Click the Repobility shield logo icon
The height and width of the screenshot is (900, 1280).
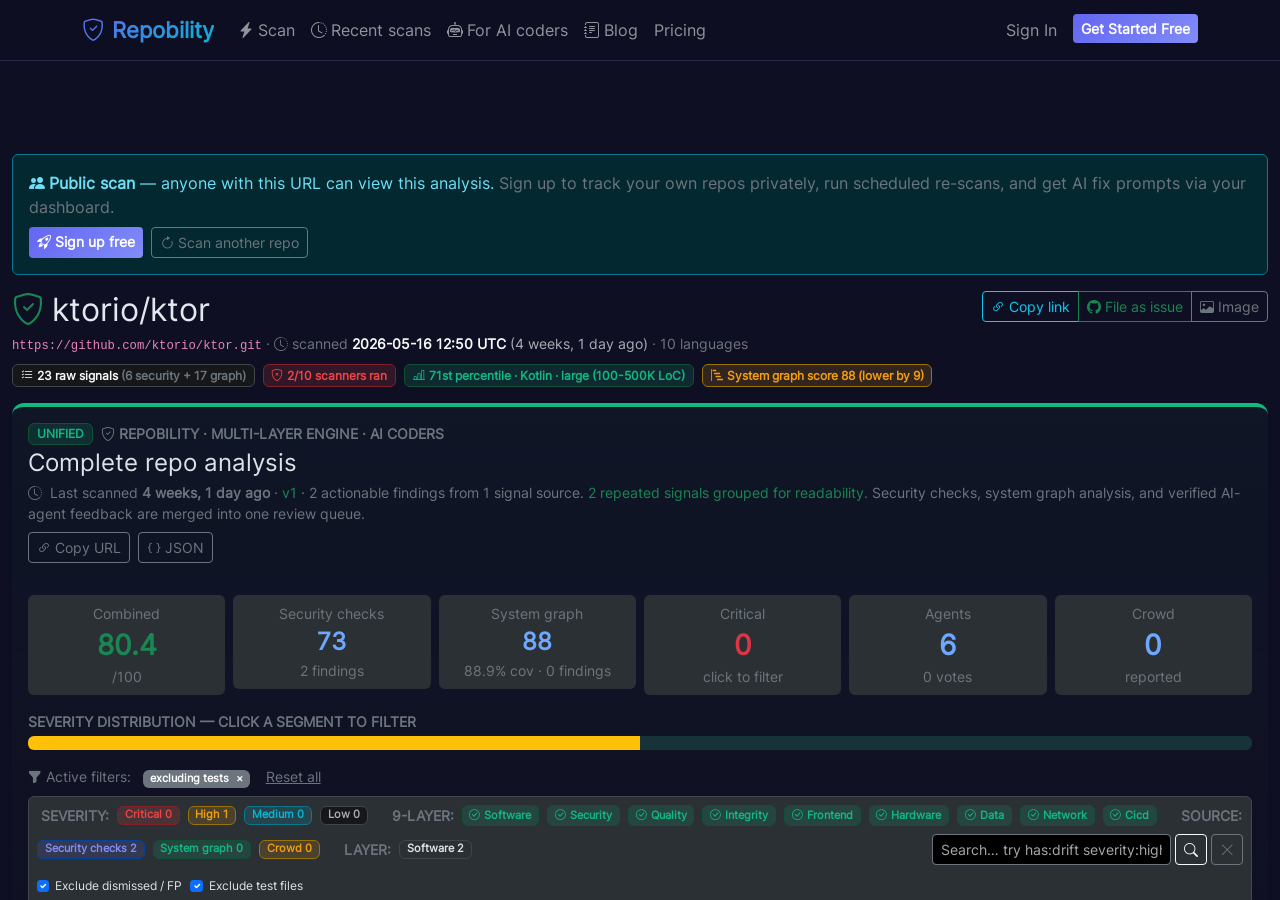point(93,30)
